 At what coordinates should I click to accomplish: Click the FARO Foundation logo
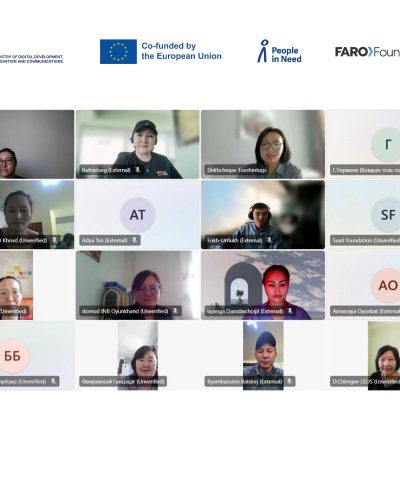click(367, 52)
